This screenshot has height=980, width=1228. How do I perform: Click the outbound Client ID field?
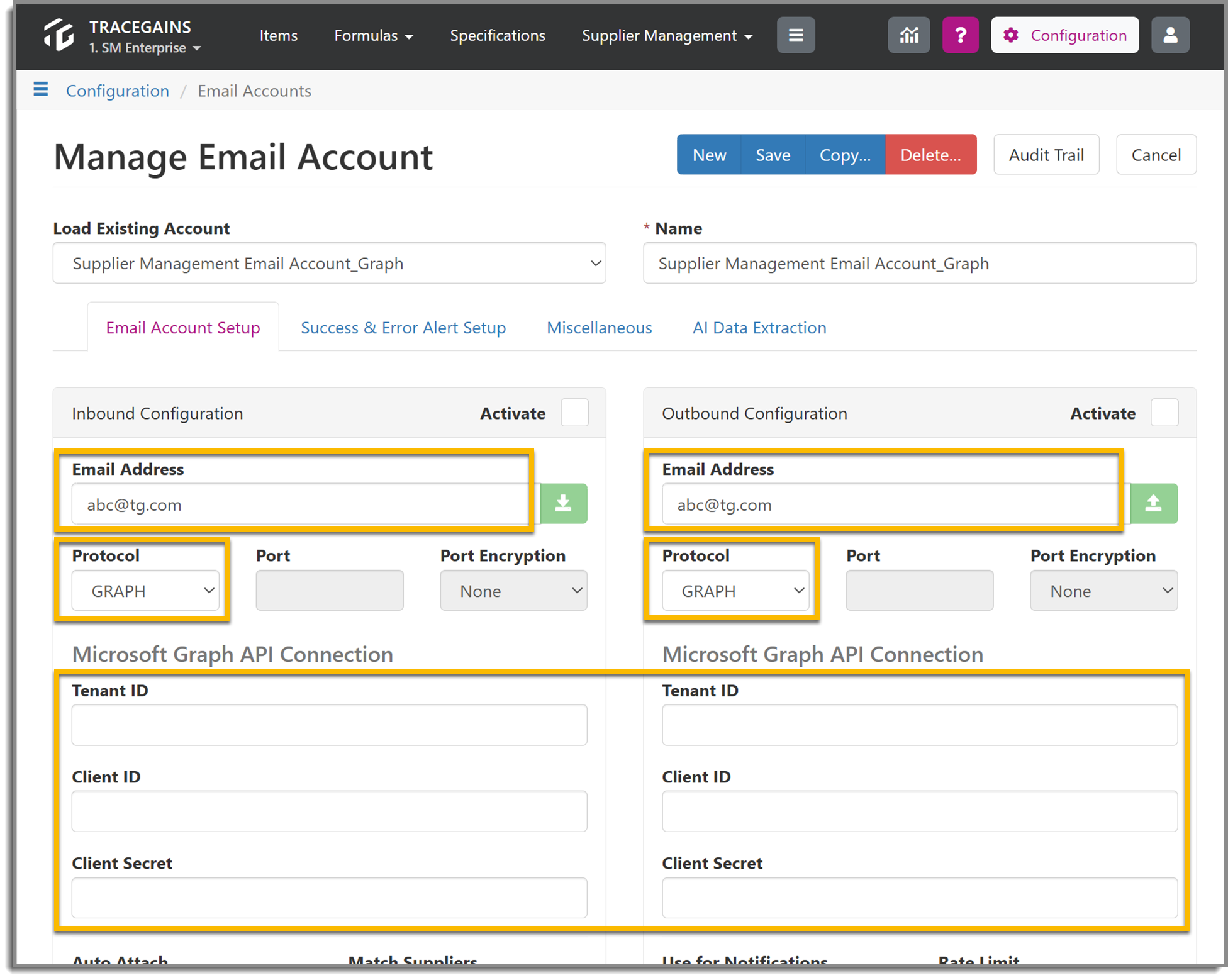pos(920,811)
